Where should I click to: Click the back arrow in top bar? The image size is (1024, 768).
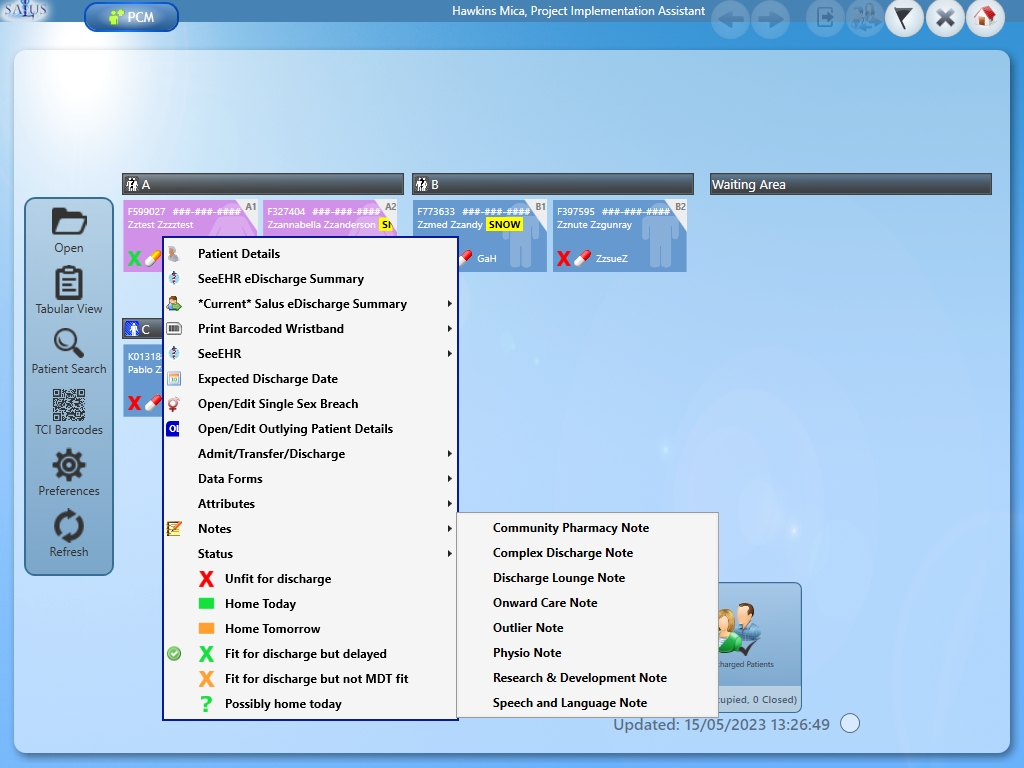pyautogui.click(x=730, y=19)
